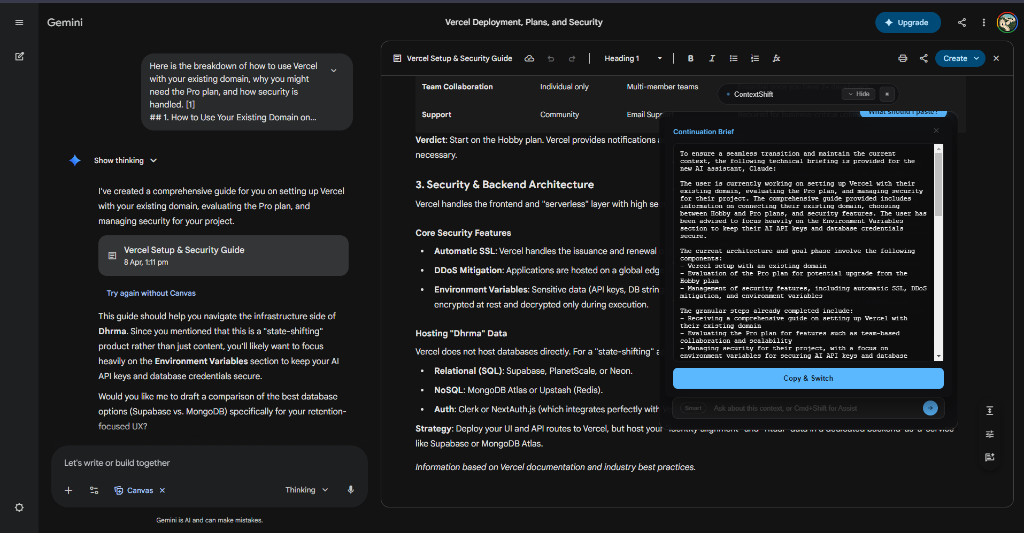Click the brief scrollbar down arrow

pyautogui.click(x=938, y=356)
